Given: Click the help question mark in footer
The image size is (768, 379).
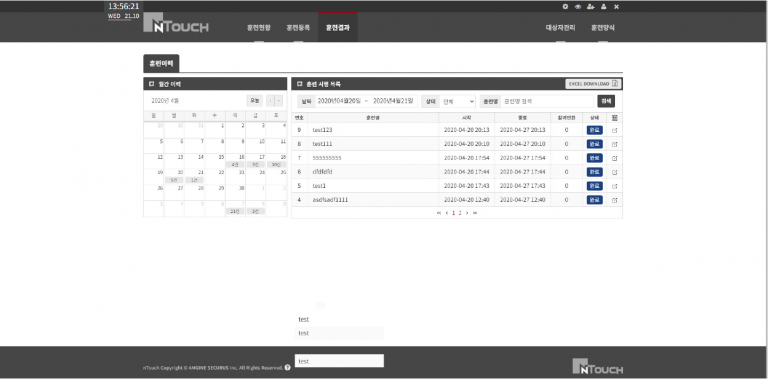Looking at the screenshot, I should 288,367.
